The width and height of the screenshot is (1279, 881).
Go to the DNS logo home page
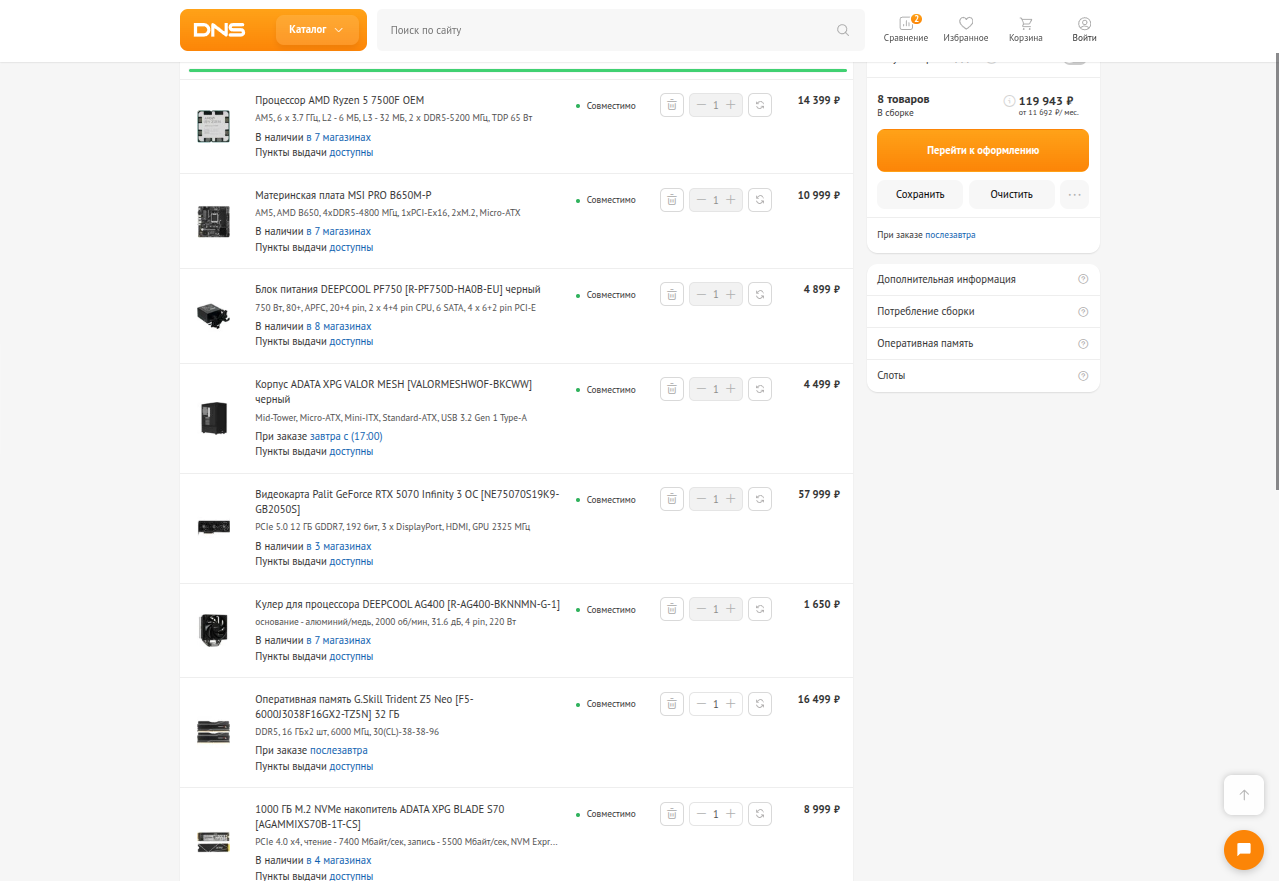[x=220, y=30]
